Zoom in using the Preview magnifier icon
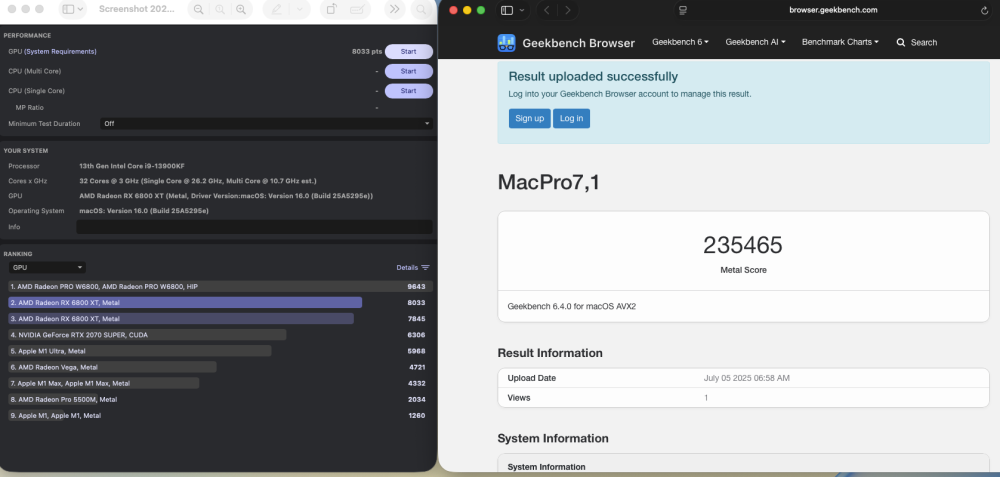1000x477 pixels. pos(240,10)
